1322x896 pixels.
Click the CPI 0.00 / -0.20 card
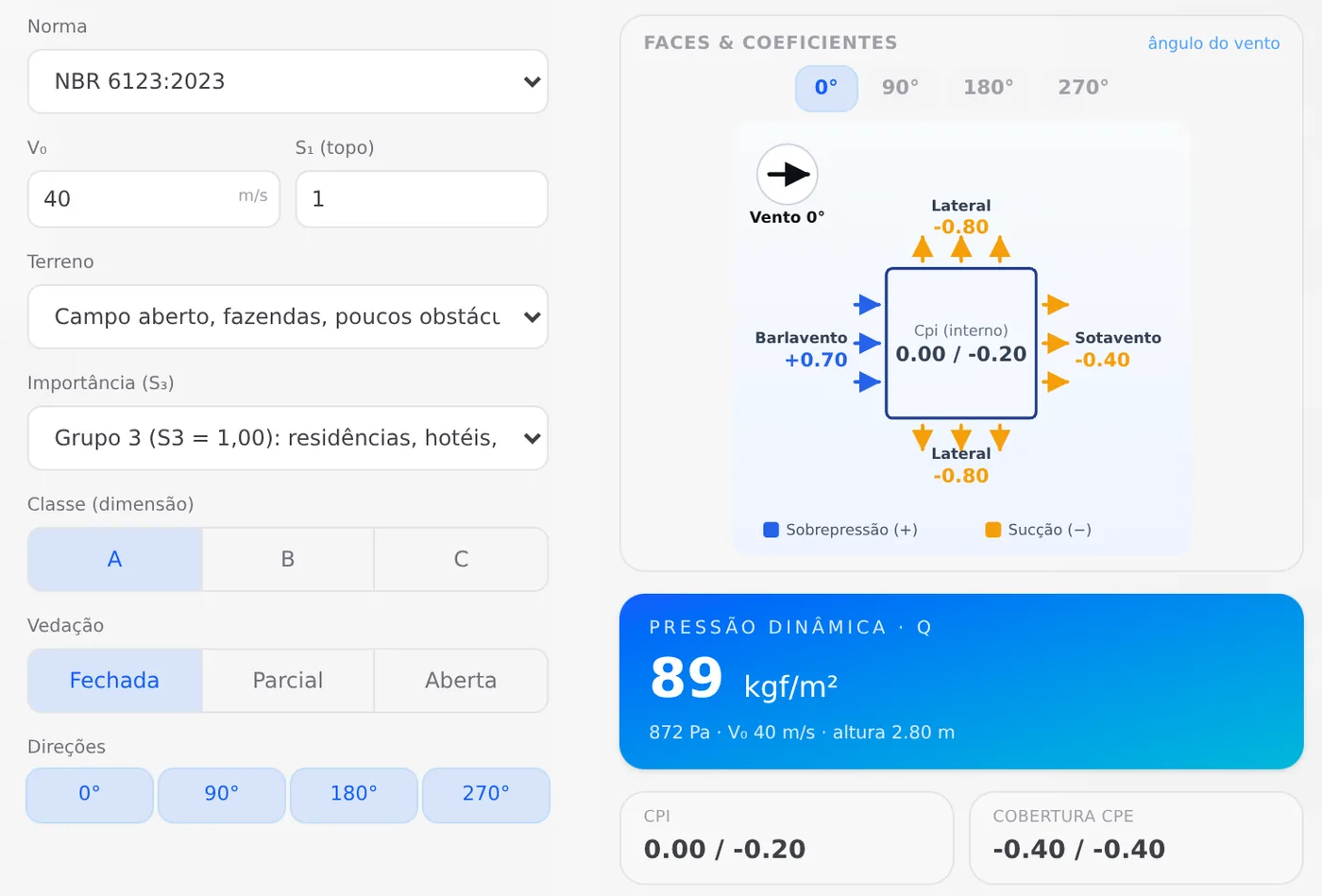click(x=787, y=838)
